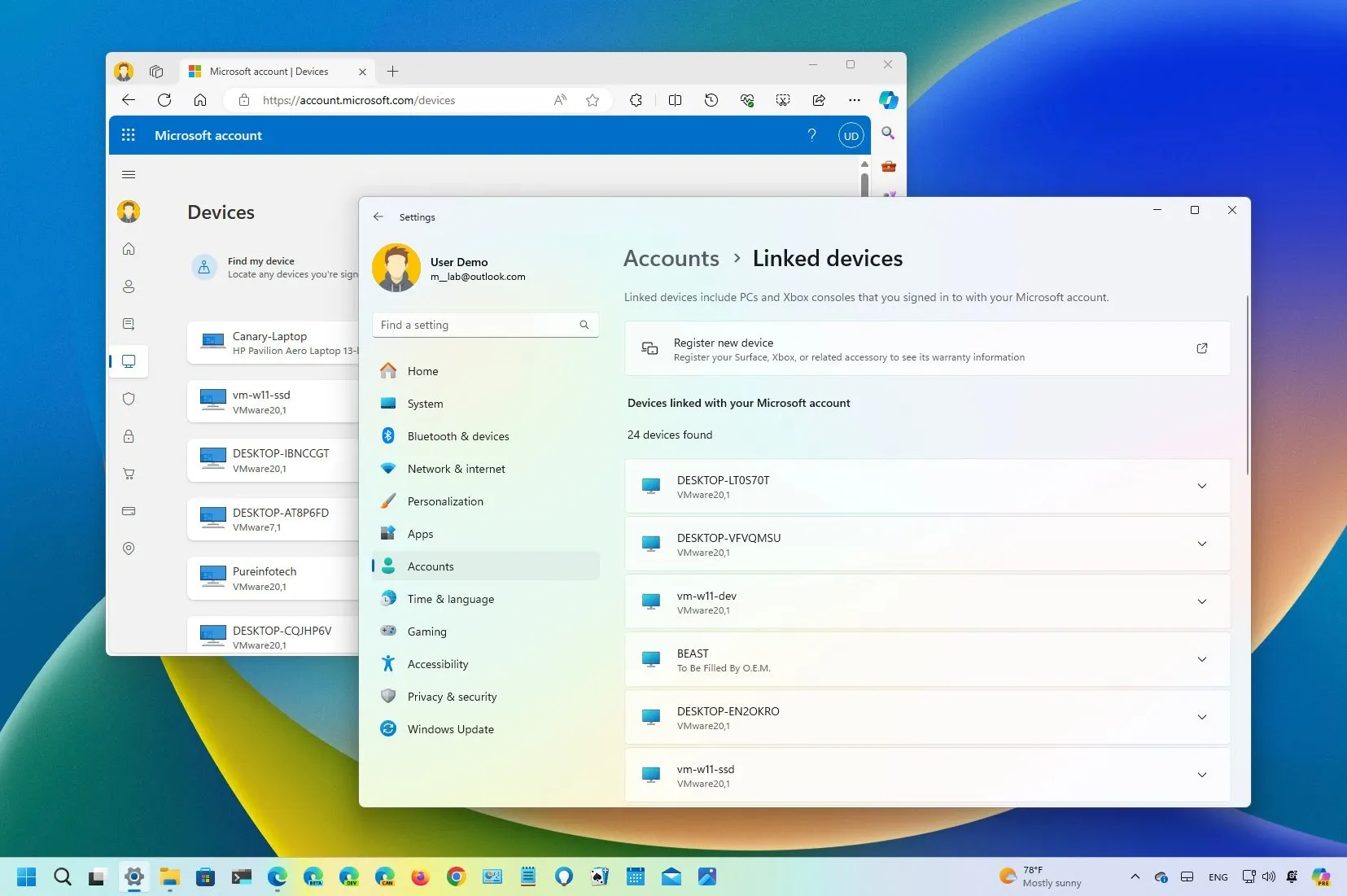Open shopping cart icon in account sidebar
This screenshot has width=1347, height=896.
(x=129, y=474)
